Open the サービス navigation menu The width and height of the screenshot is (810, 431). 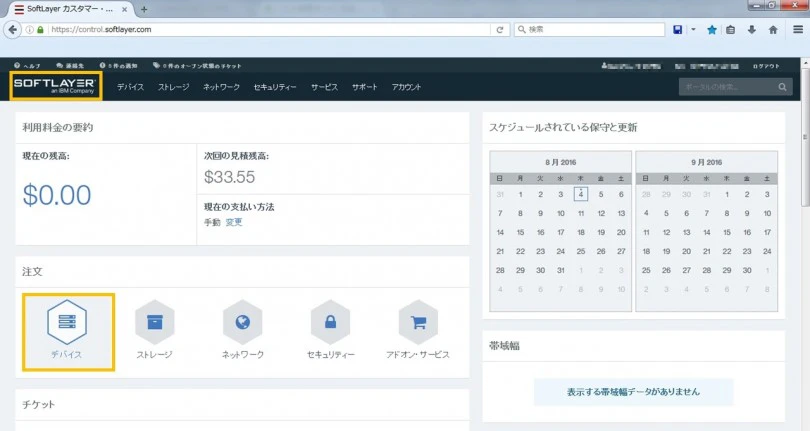pos(324,87)
